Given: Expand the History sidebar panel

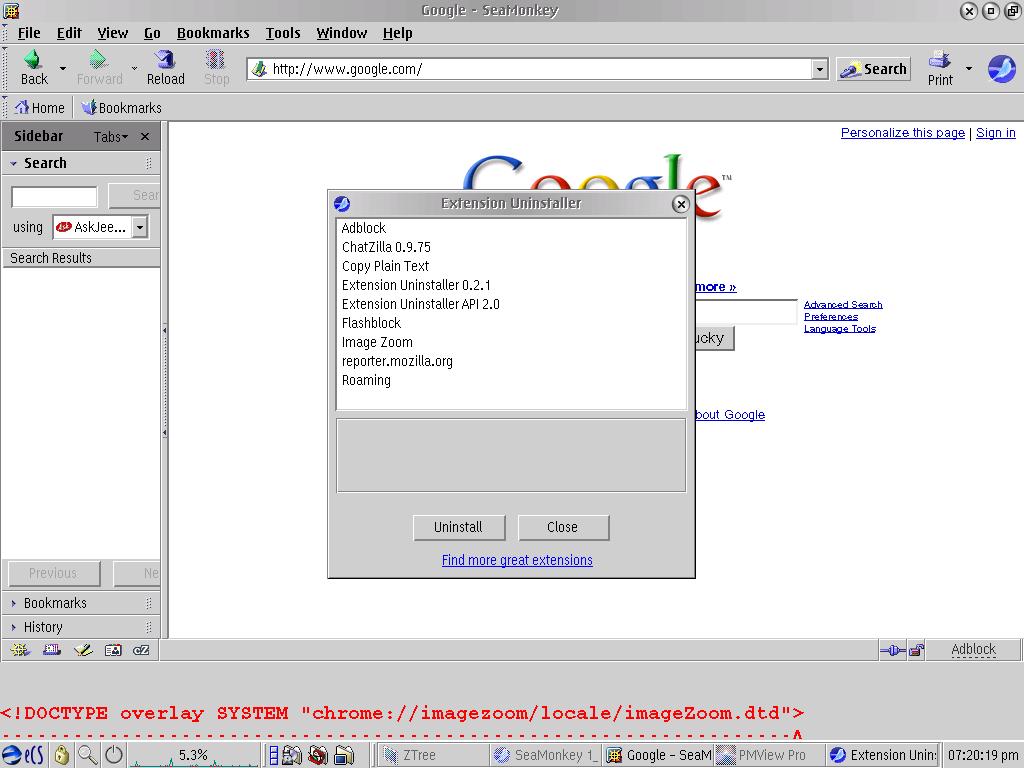Looking at the screenshot, I should click(43, 627).
